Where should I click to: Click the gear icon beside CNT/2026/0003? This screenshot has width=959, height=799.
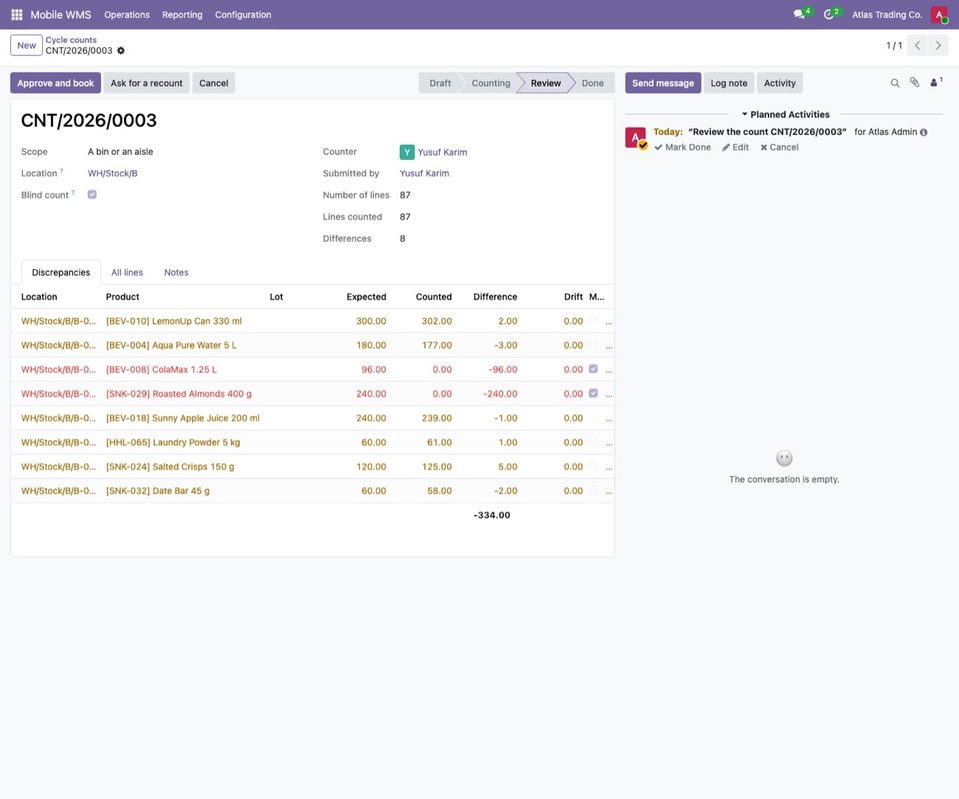pyautogui.click(x=121, y=51)
